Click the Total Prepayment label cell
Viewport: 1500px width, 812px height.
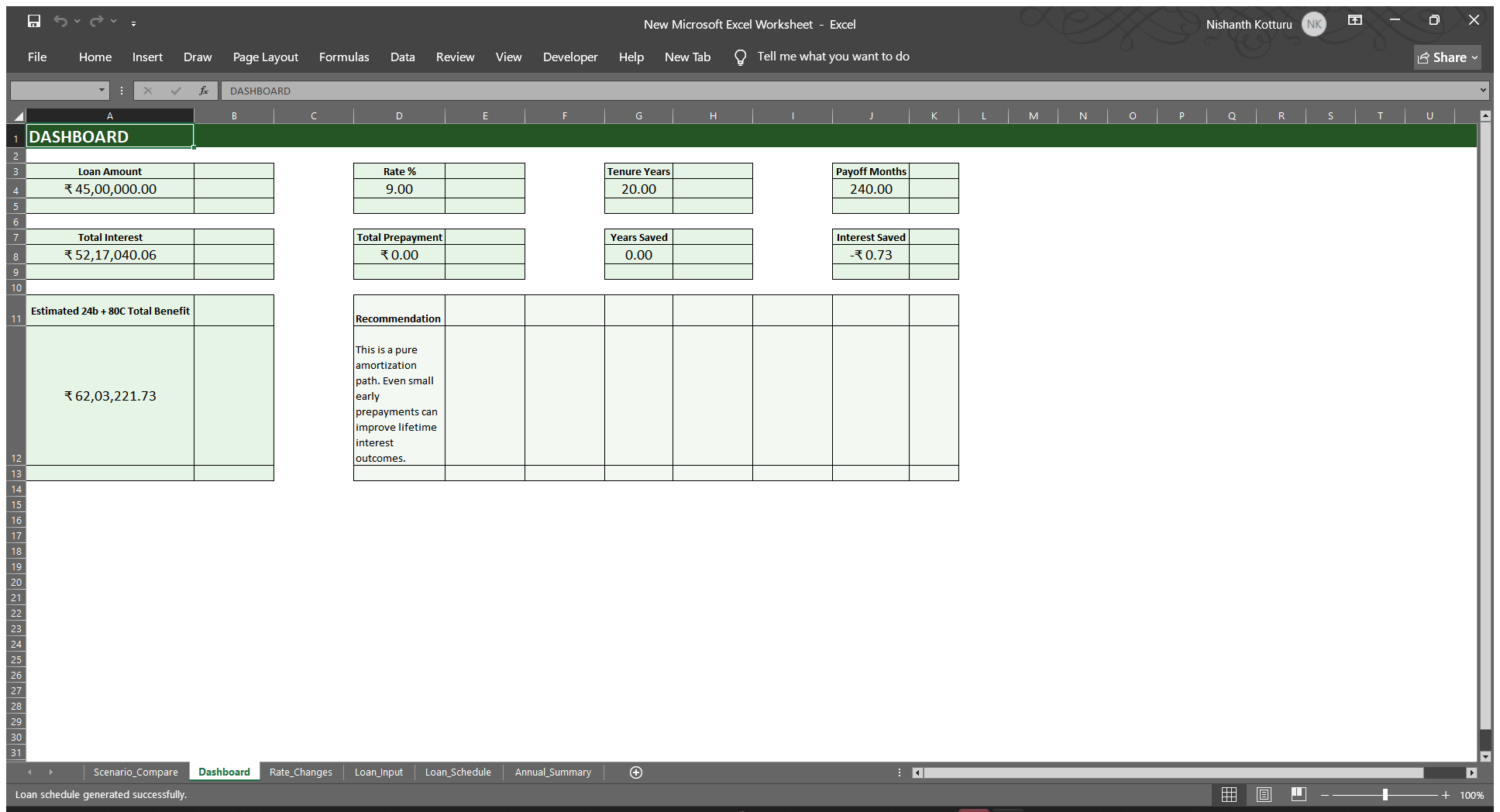coord(399,237)
